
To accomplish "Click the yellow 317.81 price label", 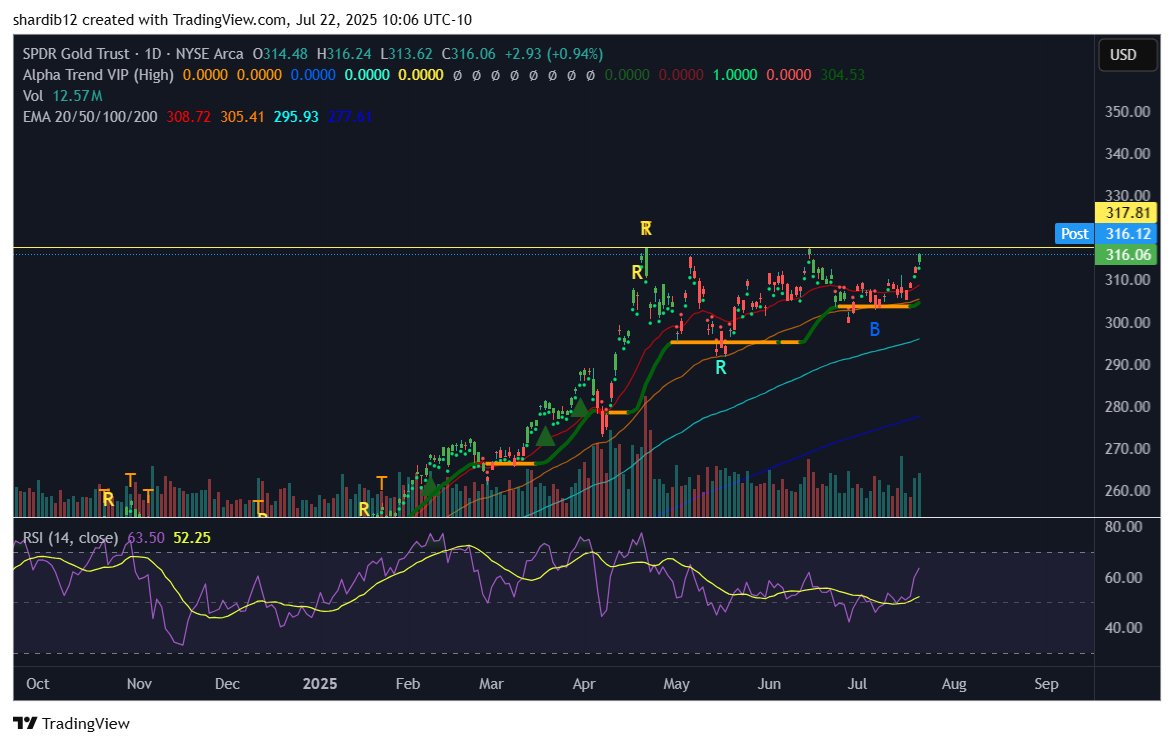I will point(1128,213).
